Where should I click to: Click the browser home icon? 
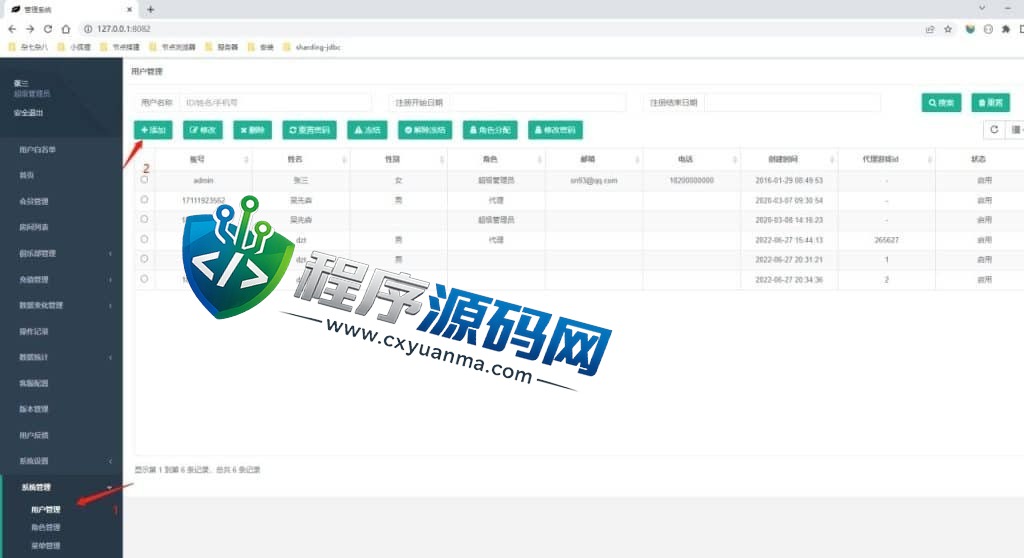click(x=66, y=29)
